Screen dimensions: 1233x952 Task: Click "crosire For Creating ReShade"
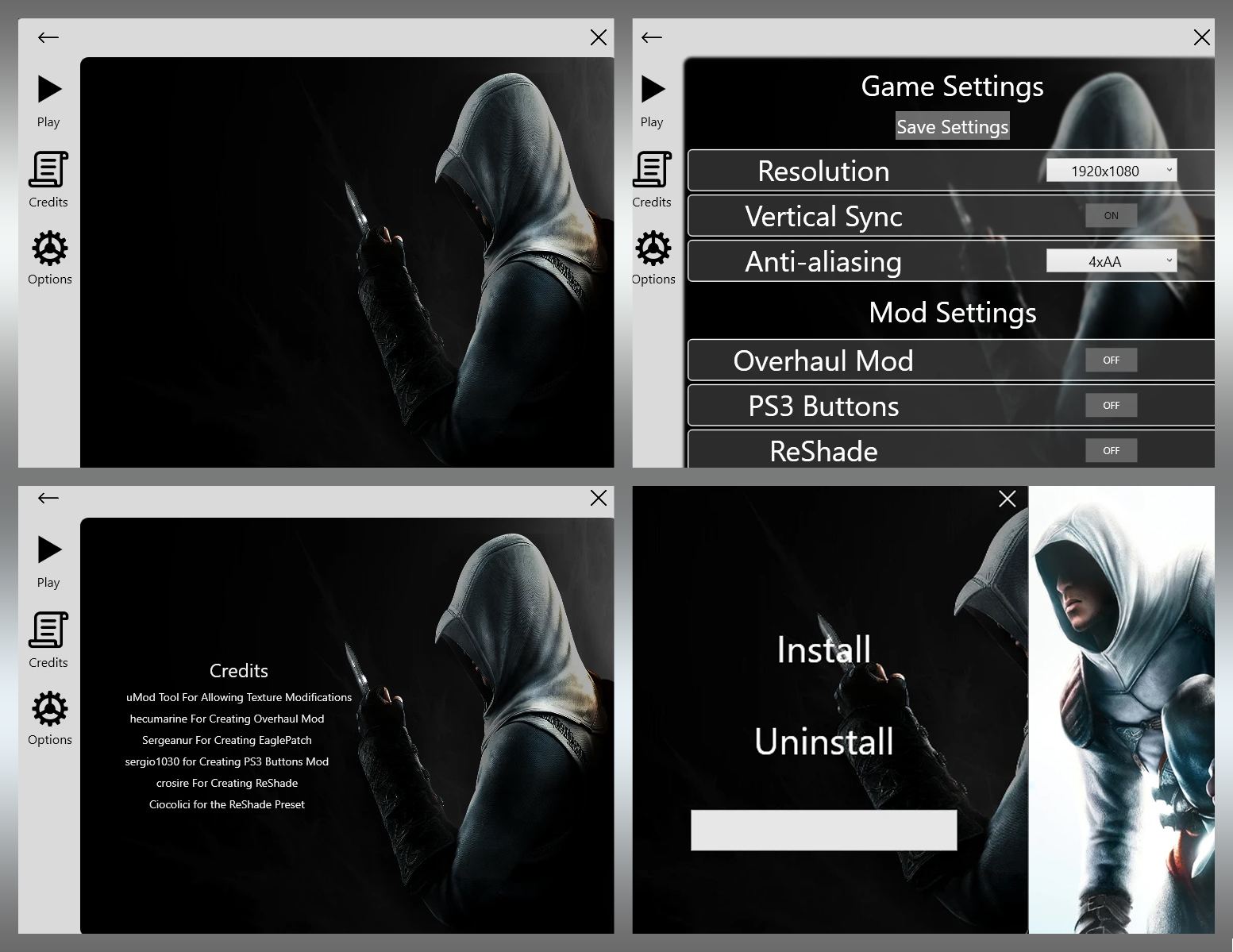[x=227, y=783]
